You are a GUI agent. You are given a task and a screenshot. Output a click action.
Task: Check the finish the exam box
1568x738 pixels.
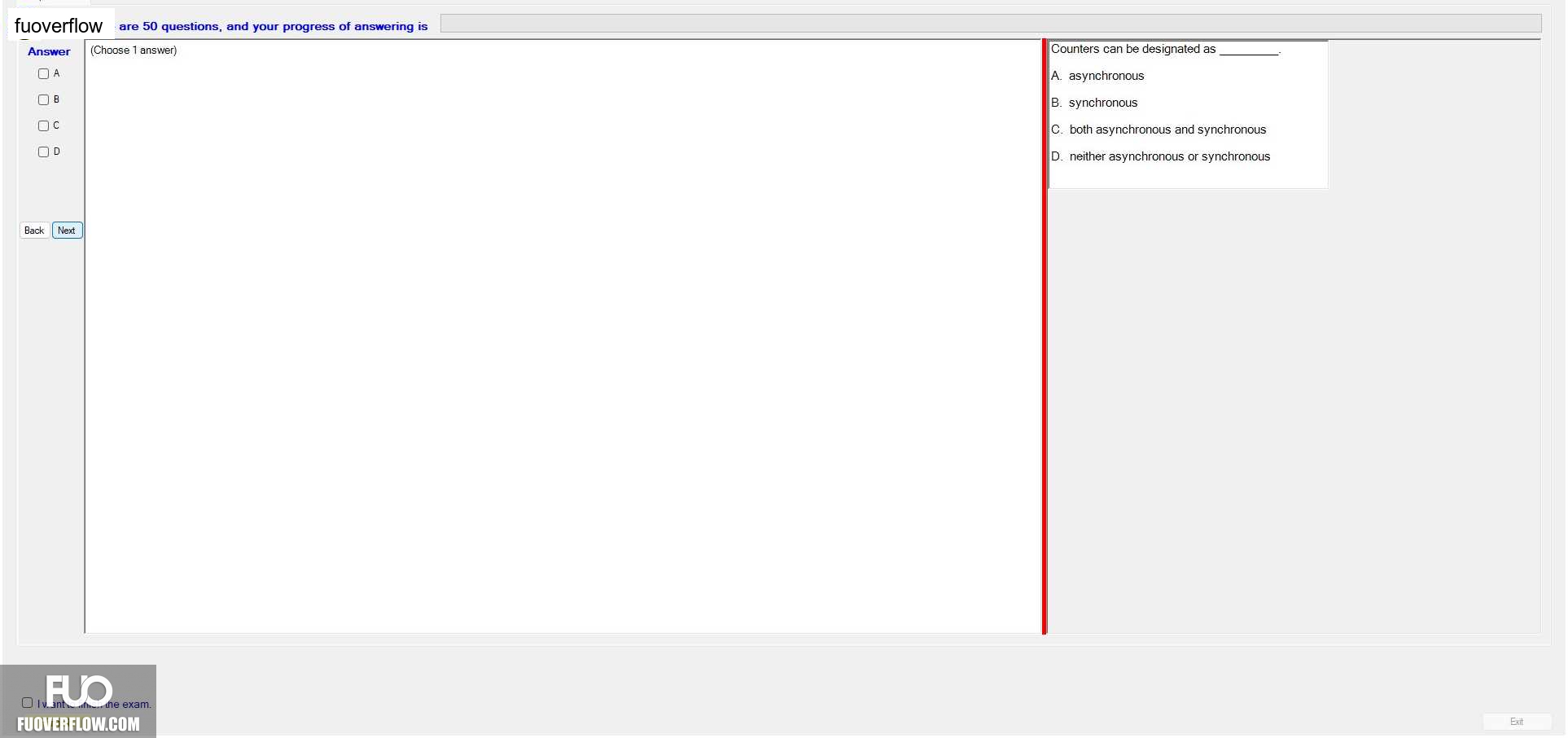point(28,703)
